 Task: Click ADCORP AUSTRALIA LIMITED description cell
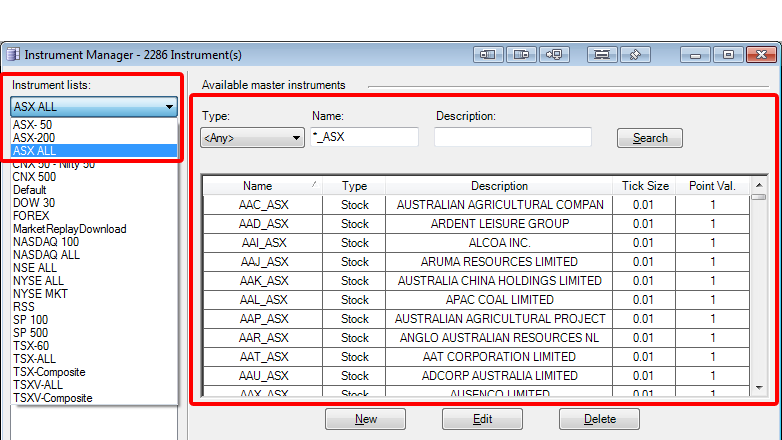point(499,376)
